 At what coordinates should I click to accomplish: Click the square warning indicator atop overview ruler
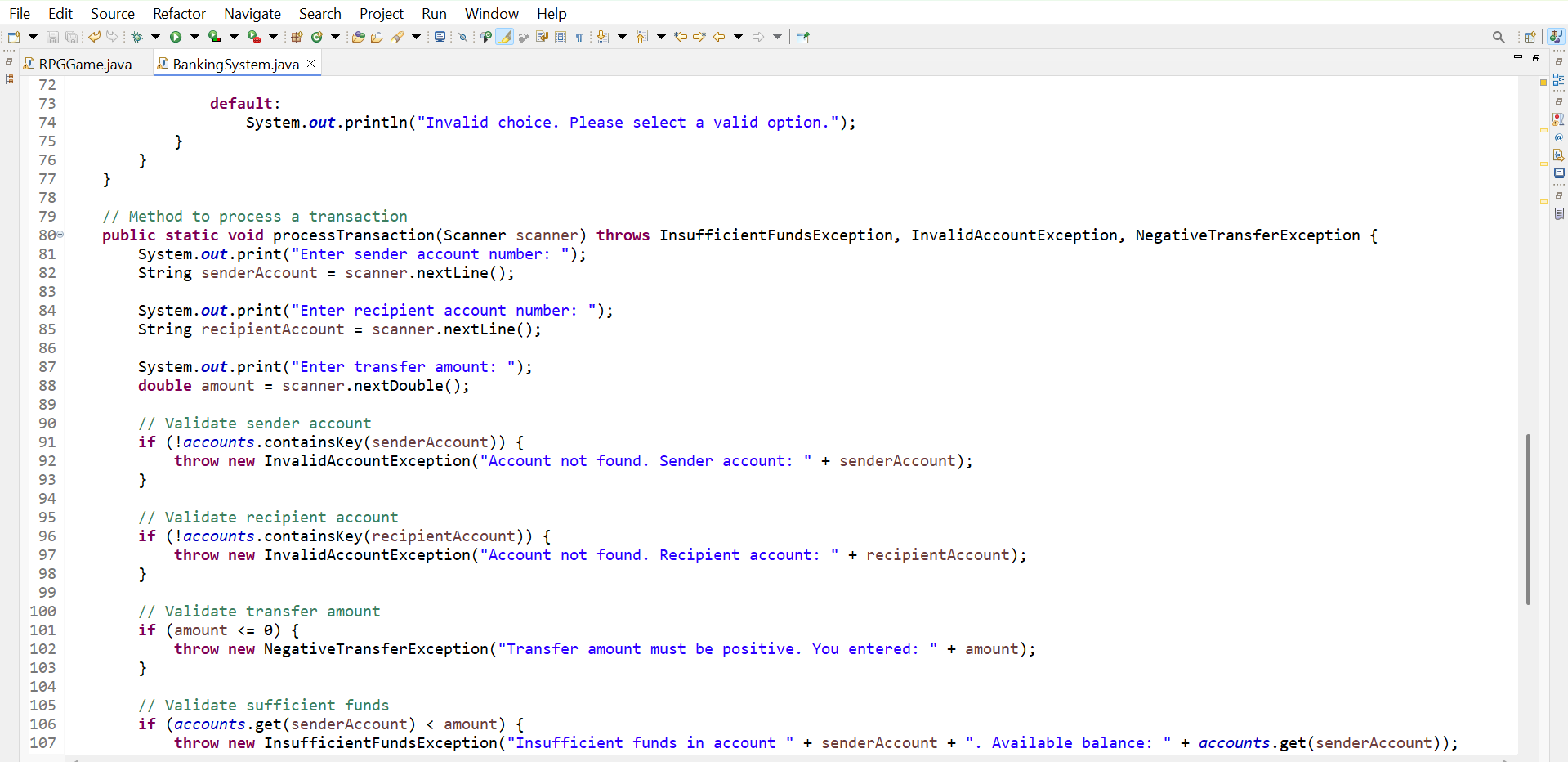[x=1543, y=82]
